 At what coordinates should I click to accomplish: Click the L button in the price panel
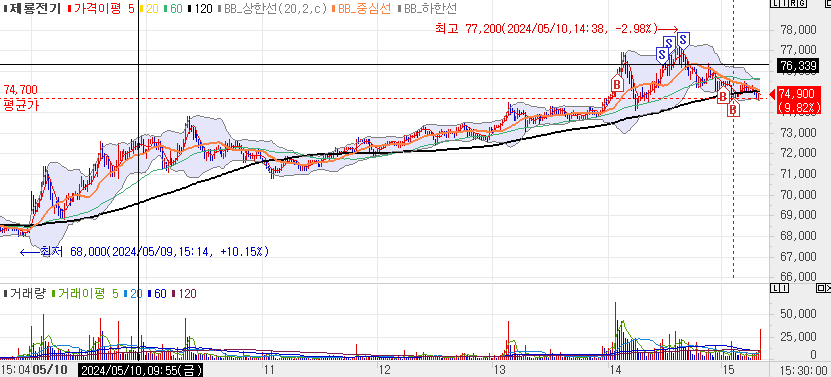point(775,3)
